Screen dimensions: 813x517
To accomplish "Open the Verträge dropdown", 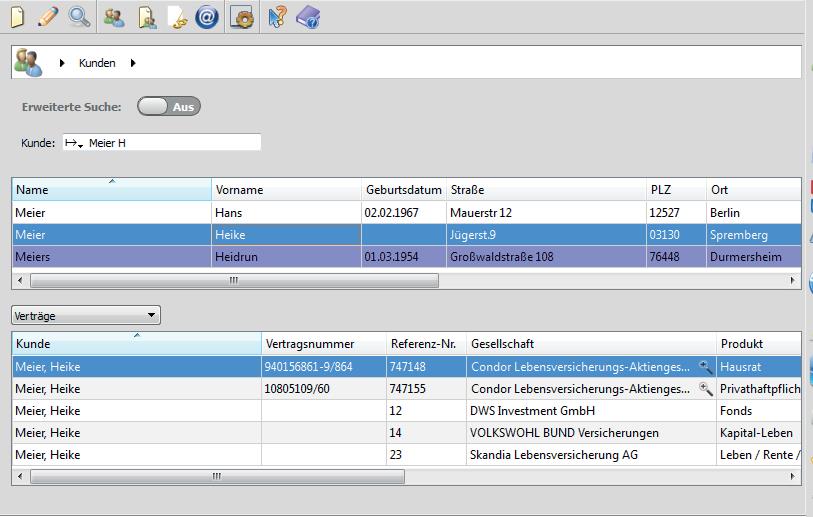I will pyautogui.click(x=86, y=315).
